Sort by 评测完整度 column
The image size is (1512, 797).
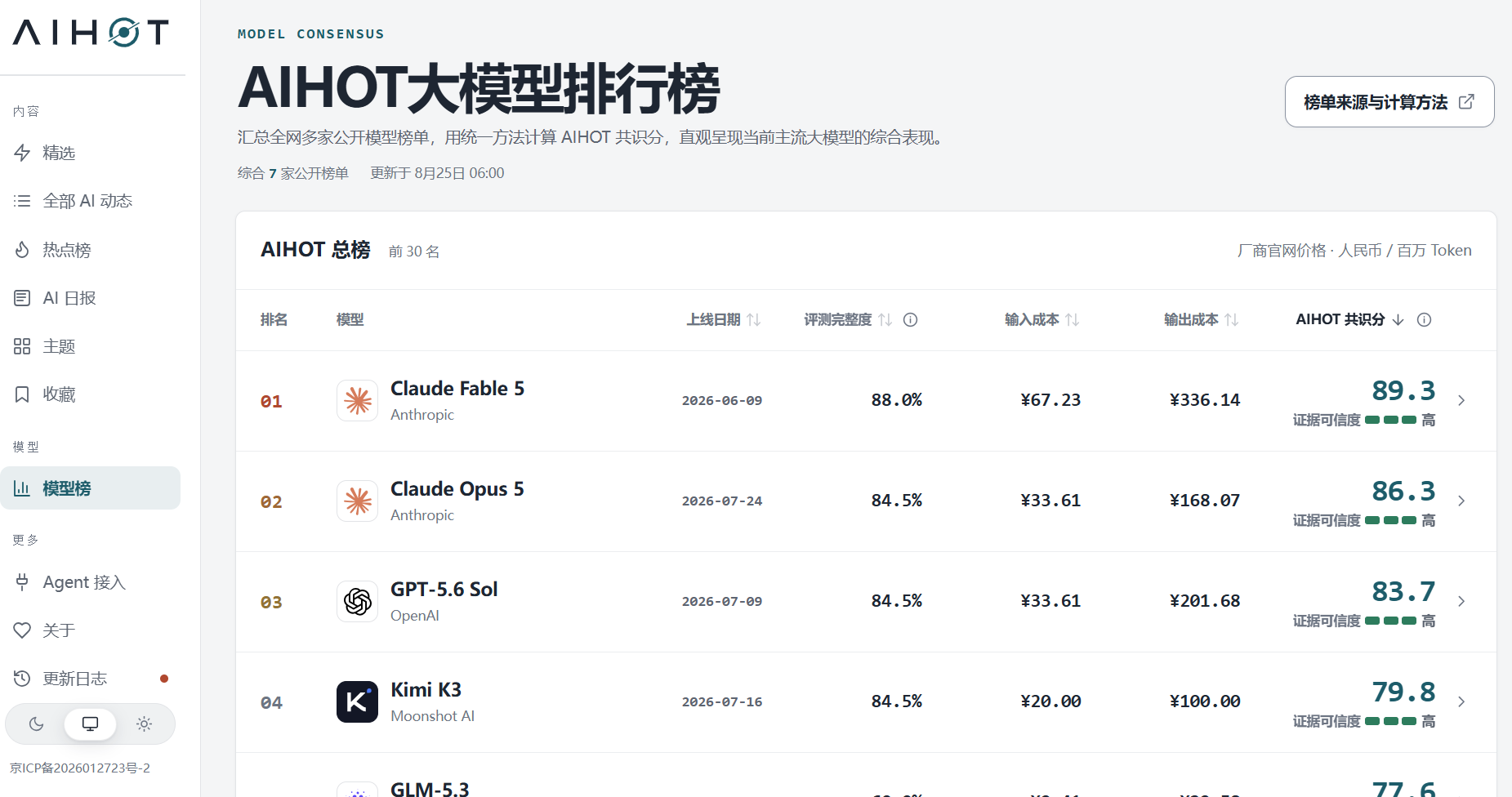coord(847,320)
